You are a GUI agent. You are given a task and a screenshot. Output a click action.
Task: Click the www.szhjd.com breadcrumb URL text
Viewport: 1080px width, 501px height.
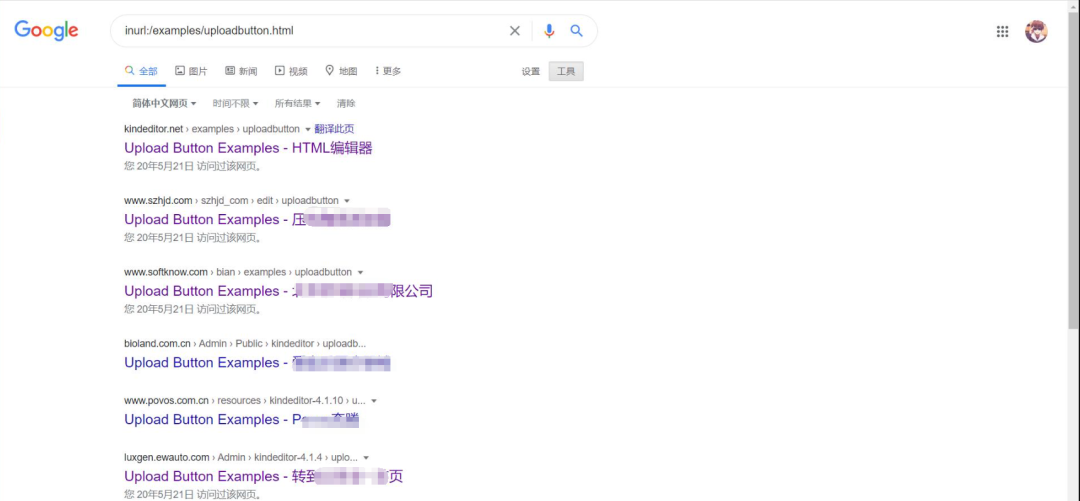(x=231, y=201)
